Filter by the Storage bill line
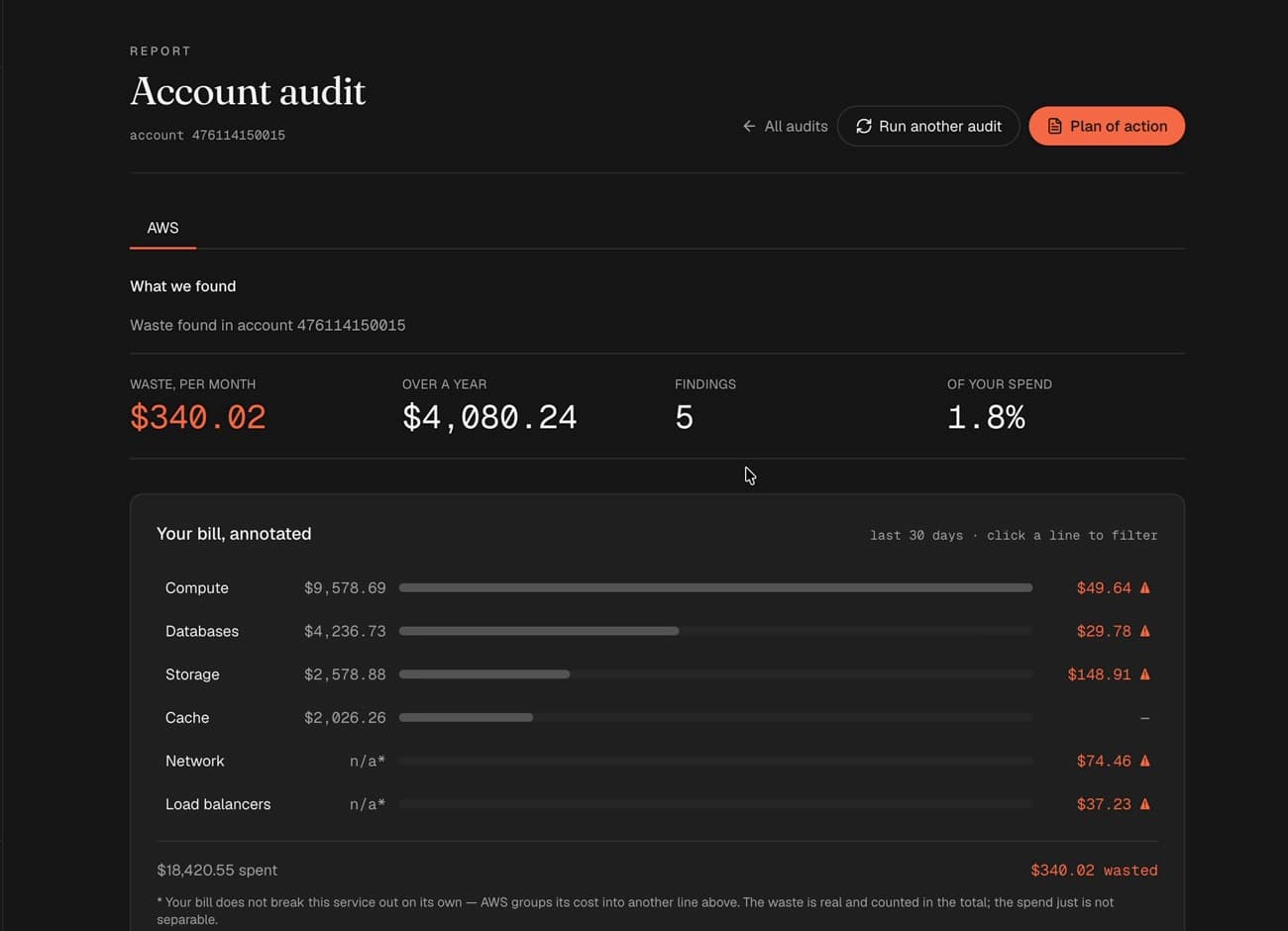Viewport: 1288px width, 931px height. [657, 674]
